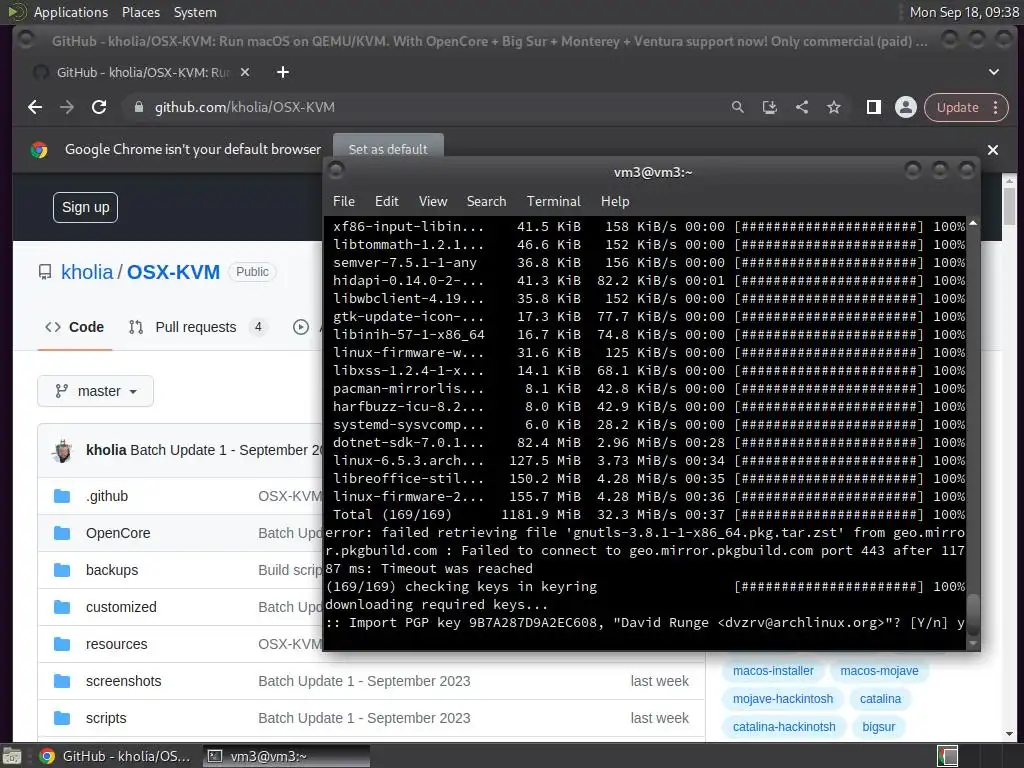This screenshot has height=768, width=1024.
Task: Click the Actions play icon tab
Action: 300,327
